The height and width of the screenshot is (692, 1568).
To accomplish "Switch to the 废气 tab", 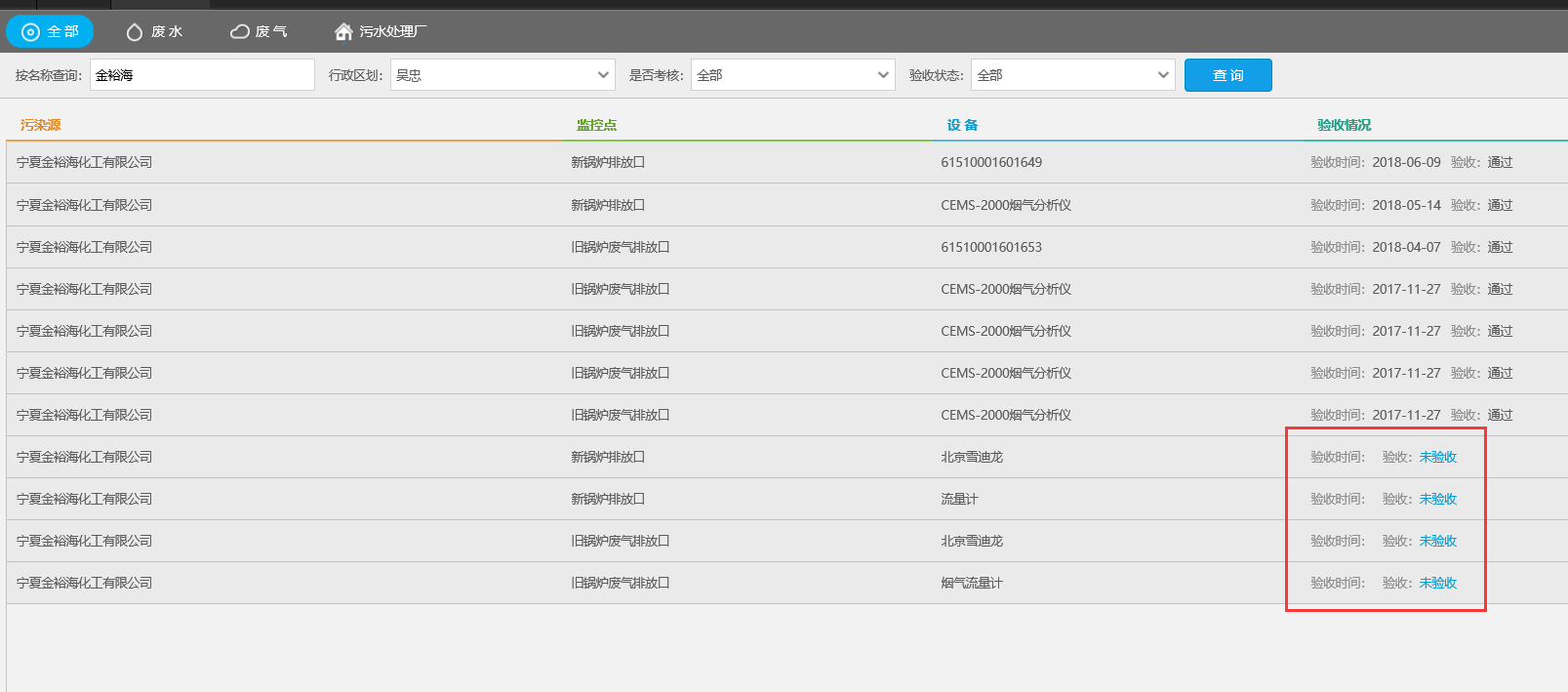I will click(x=259, y=31).
